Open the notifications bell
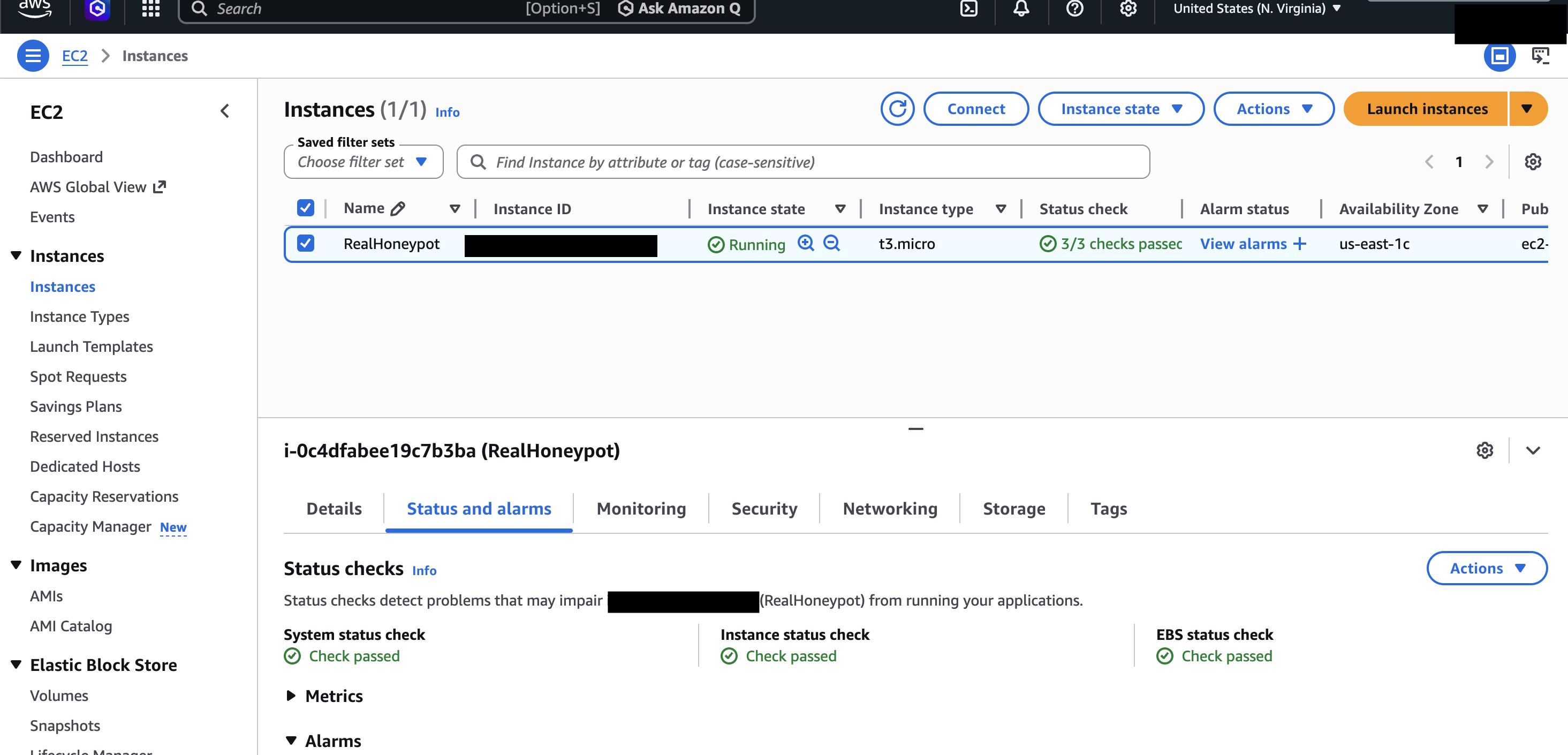Screen dimensions: 1568x755 [1021, 9]
